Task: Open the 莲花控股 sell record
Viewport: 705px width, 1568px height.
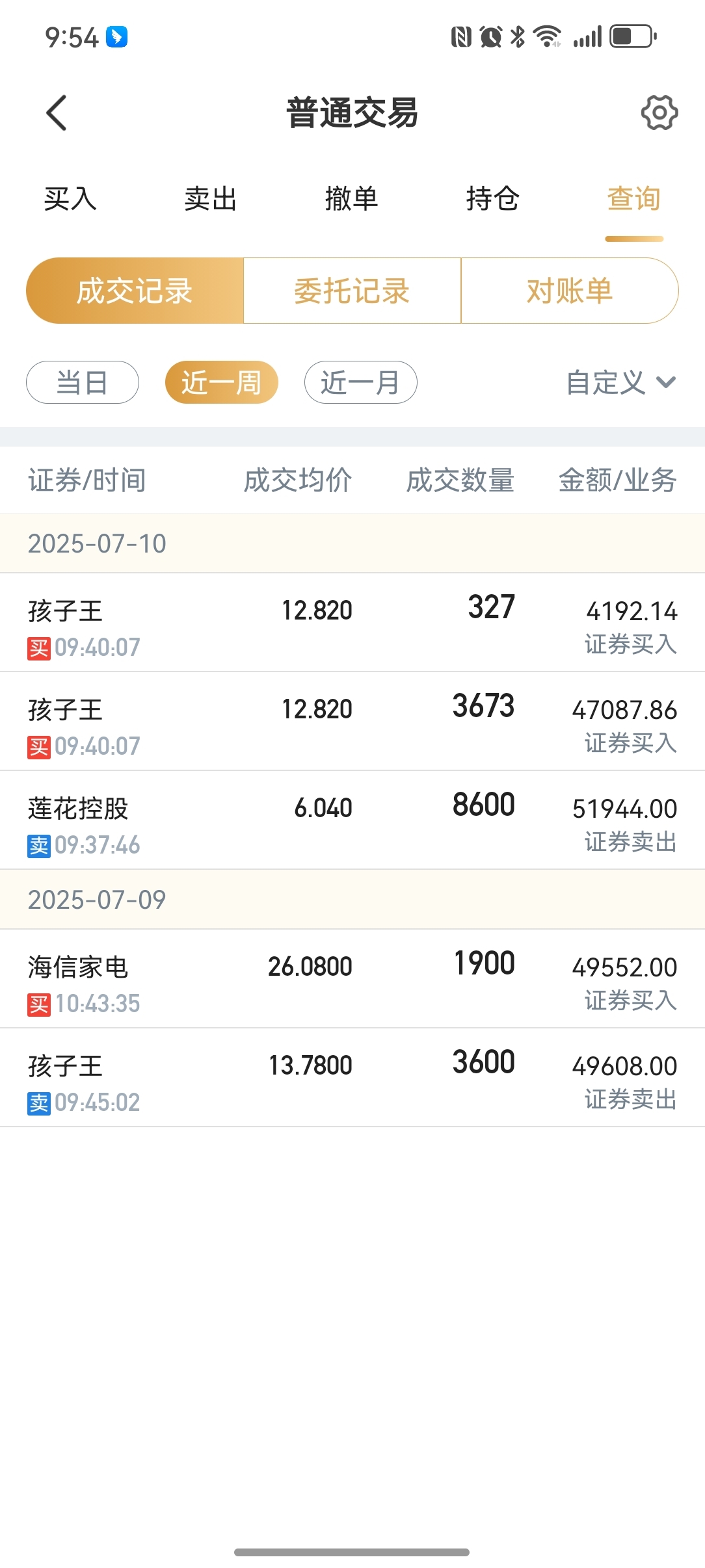Action: tap(352, 820)
